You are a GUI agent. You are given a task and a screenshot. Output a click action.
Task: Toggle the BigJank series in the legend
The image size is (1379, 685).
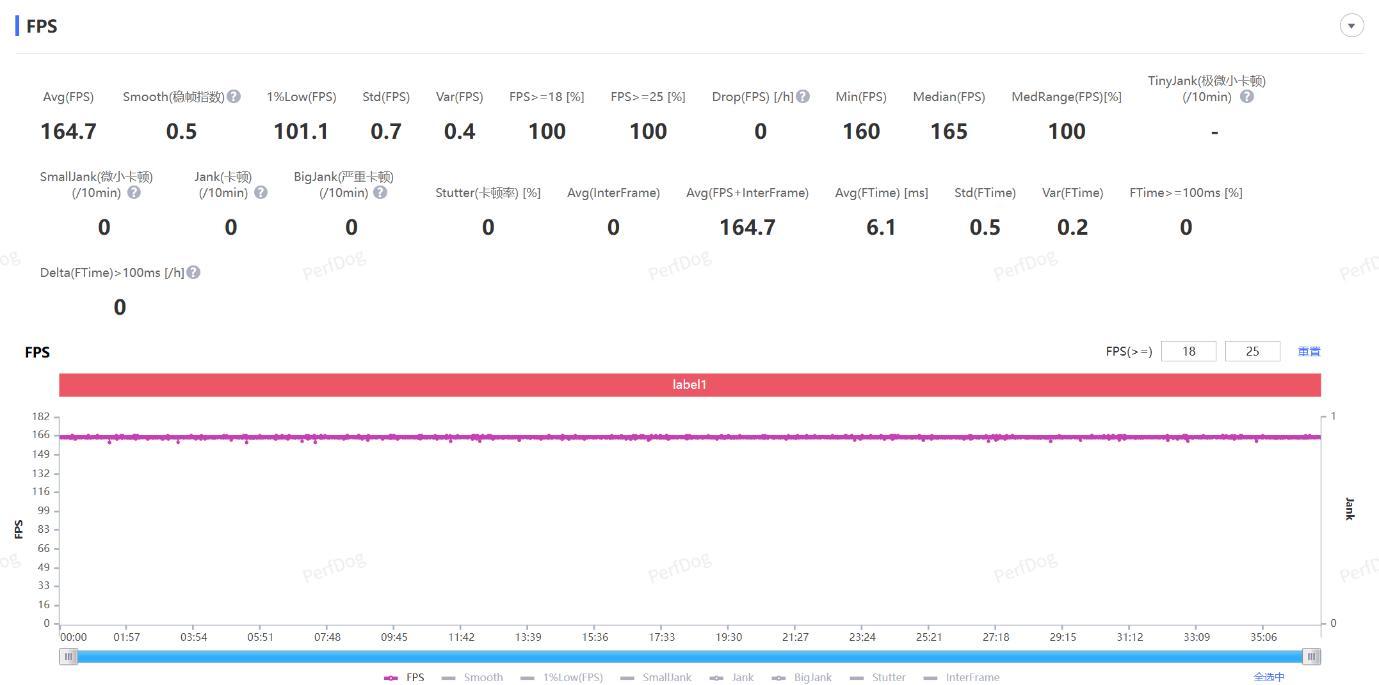tap(802, 677)
